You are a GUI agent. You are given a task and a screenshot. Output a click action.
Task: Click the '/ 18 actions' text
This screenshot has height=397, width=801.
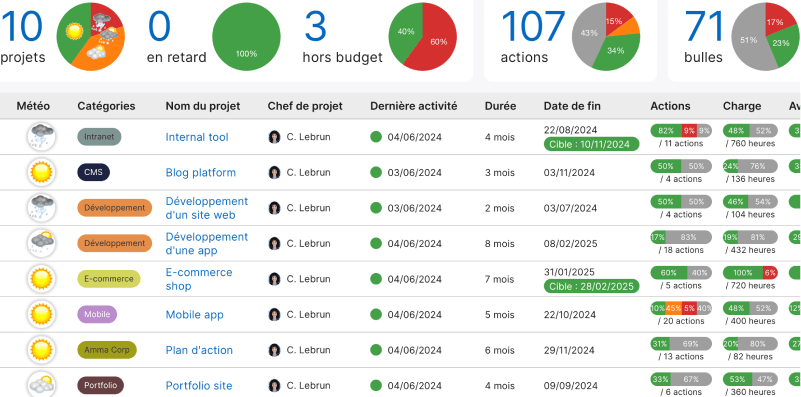(681, 250)
